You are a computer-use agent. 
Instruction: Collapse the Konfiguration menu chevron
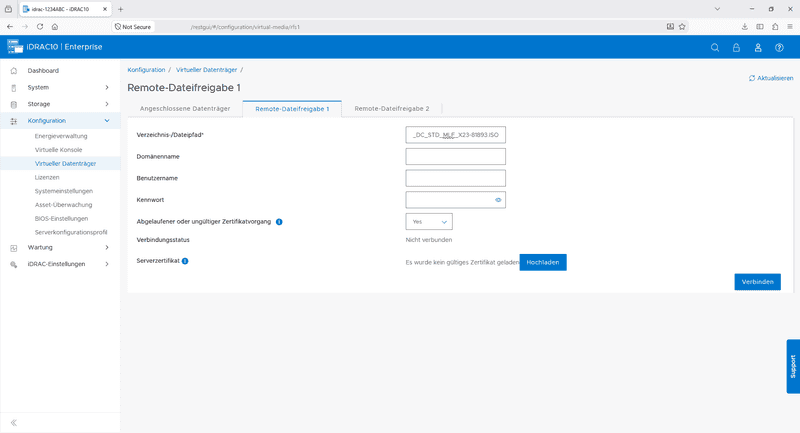click(107, 121)
